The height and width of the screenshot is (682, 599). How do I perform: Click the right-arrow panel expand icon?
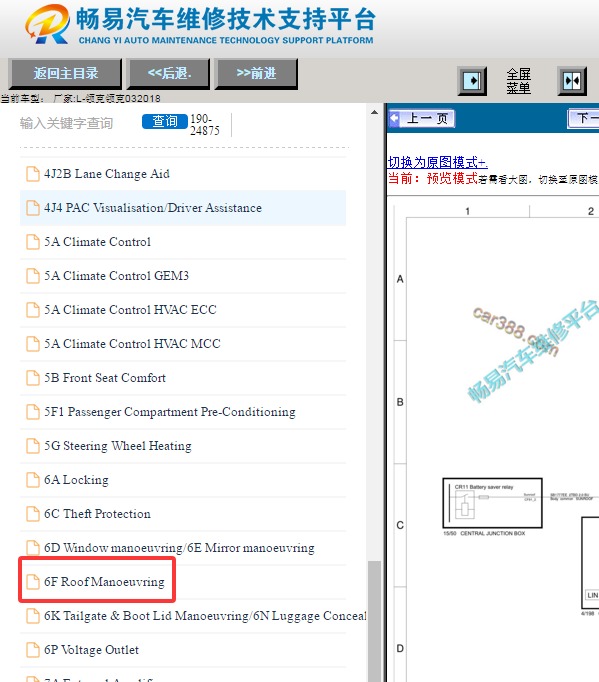point(472,81)
